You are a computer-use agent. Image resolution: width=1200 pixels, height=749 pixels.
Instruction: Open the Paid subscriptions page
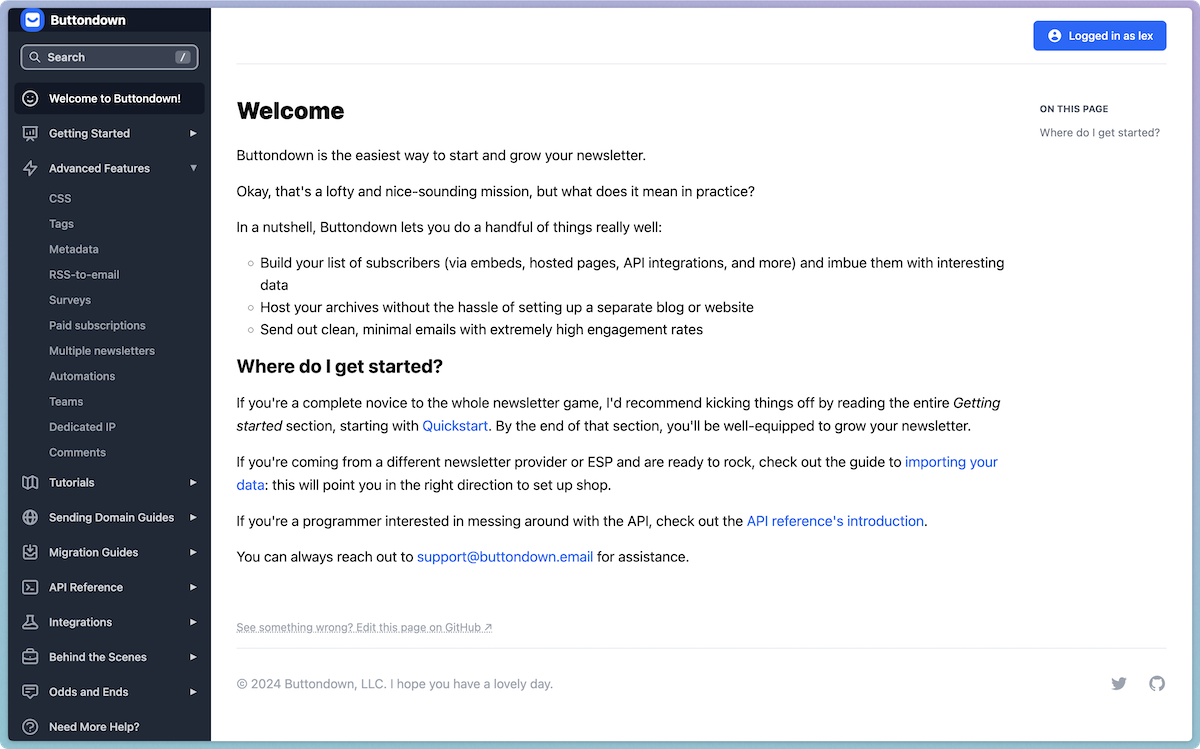(x=96, y=325)
